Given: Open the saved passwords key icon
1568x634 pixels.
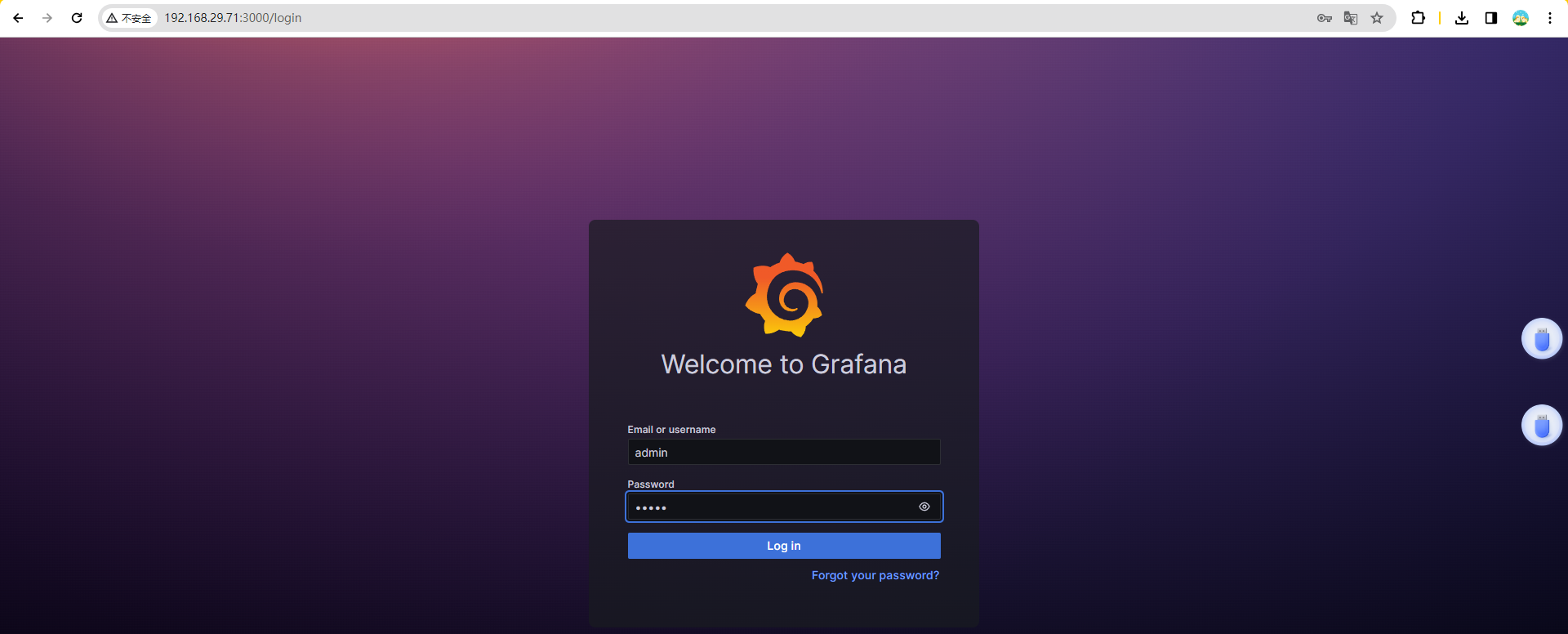Looking at the screenshot, I should [x=1325, y=18].
